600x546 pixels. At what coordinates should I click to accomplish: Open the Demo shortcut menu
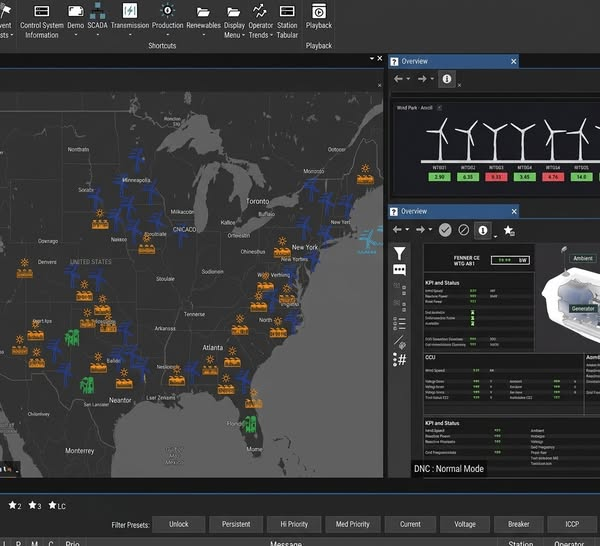click(x=75, y=21)
